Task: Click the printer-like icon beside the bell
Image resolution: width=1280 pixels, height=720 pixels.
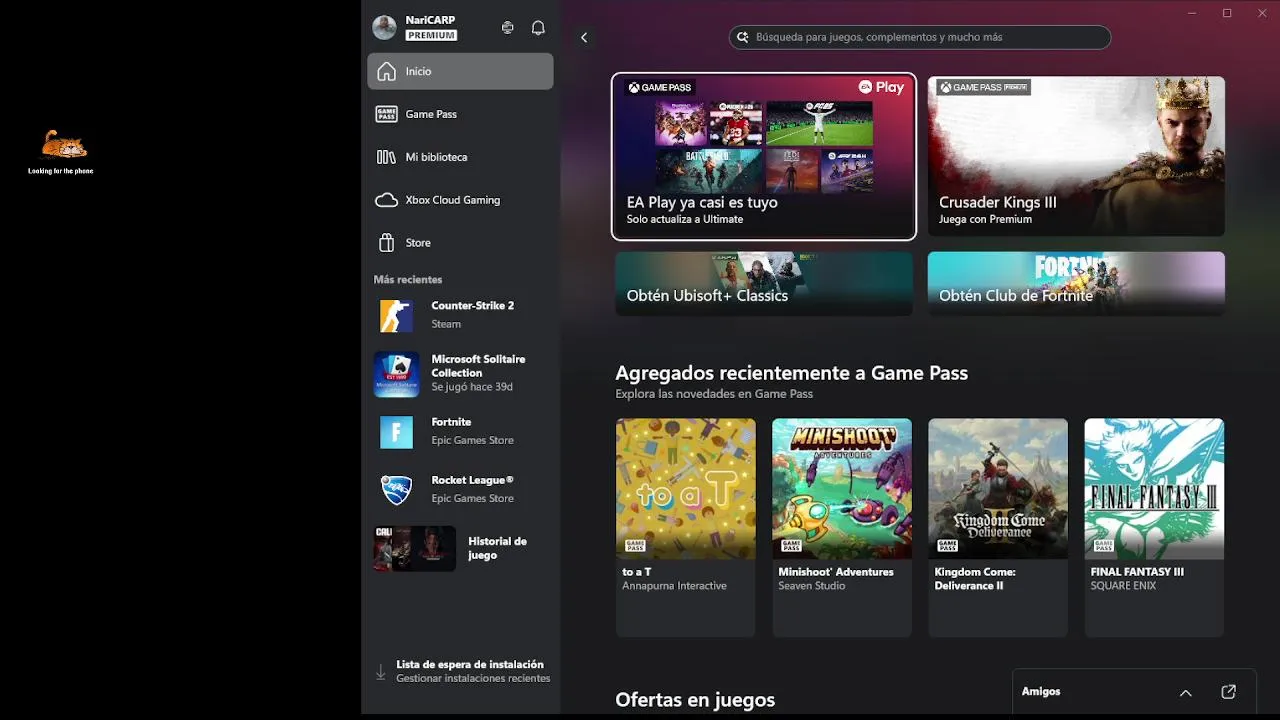Action: (x=508, y=28)
